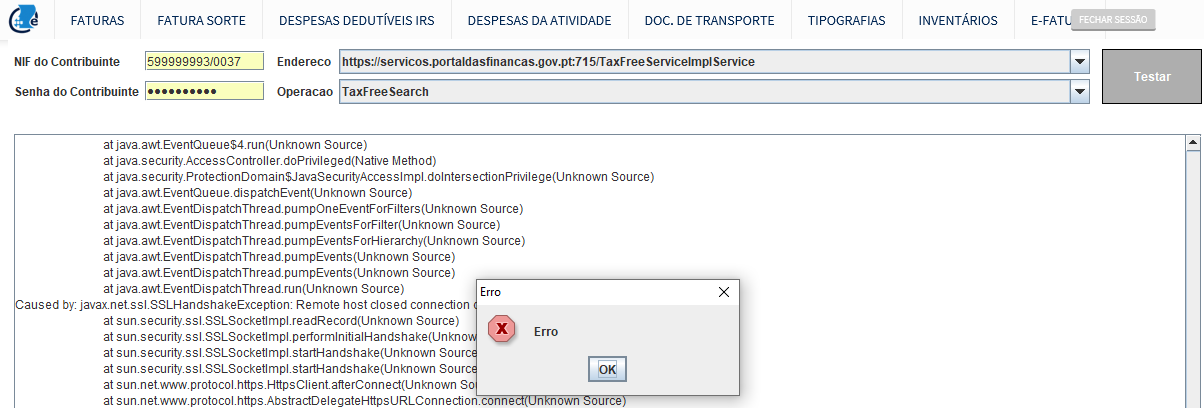Close the Erro dialog window

coord(725,292)
